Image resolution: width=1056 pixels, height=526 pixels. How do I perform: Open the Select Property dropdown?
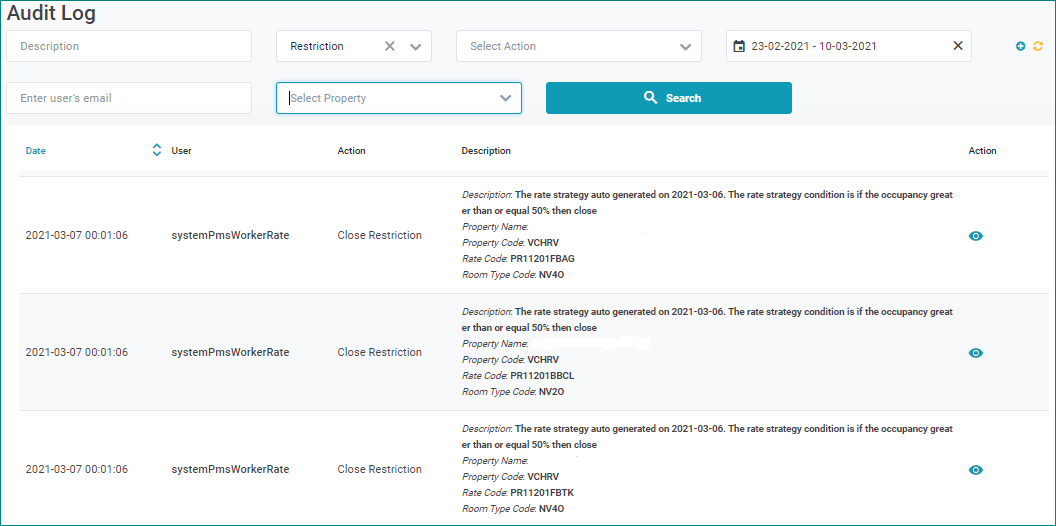pyautogui.click(x=398, y=98)
